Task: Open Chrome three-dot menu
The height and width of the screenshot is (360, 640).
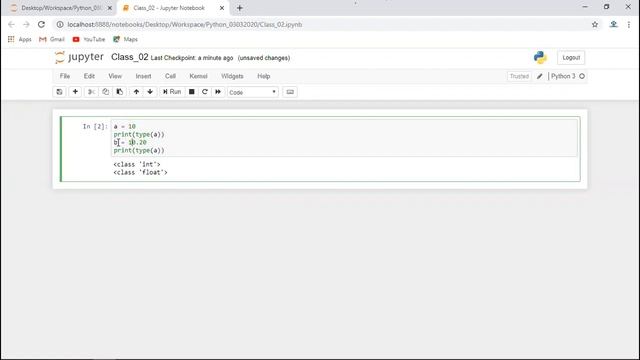Action: tap(629, 24)
